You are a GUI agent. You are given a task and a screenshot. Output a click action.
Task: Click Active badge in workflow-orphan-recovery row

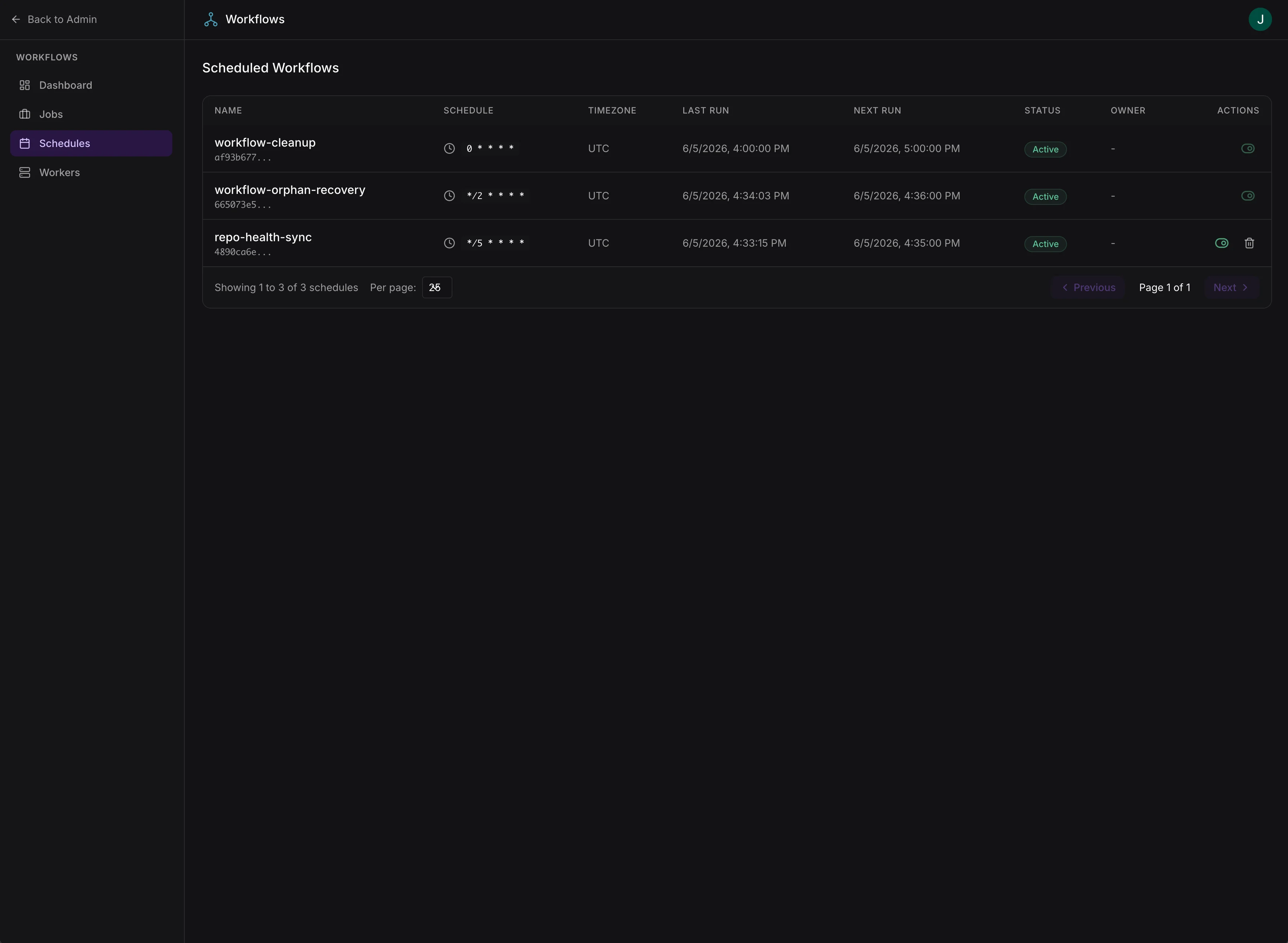tap(1045, 197)
